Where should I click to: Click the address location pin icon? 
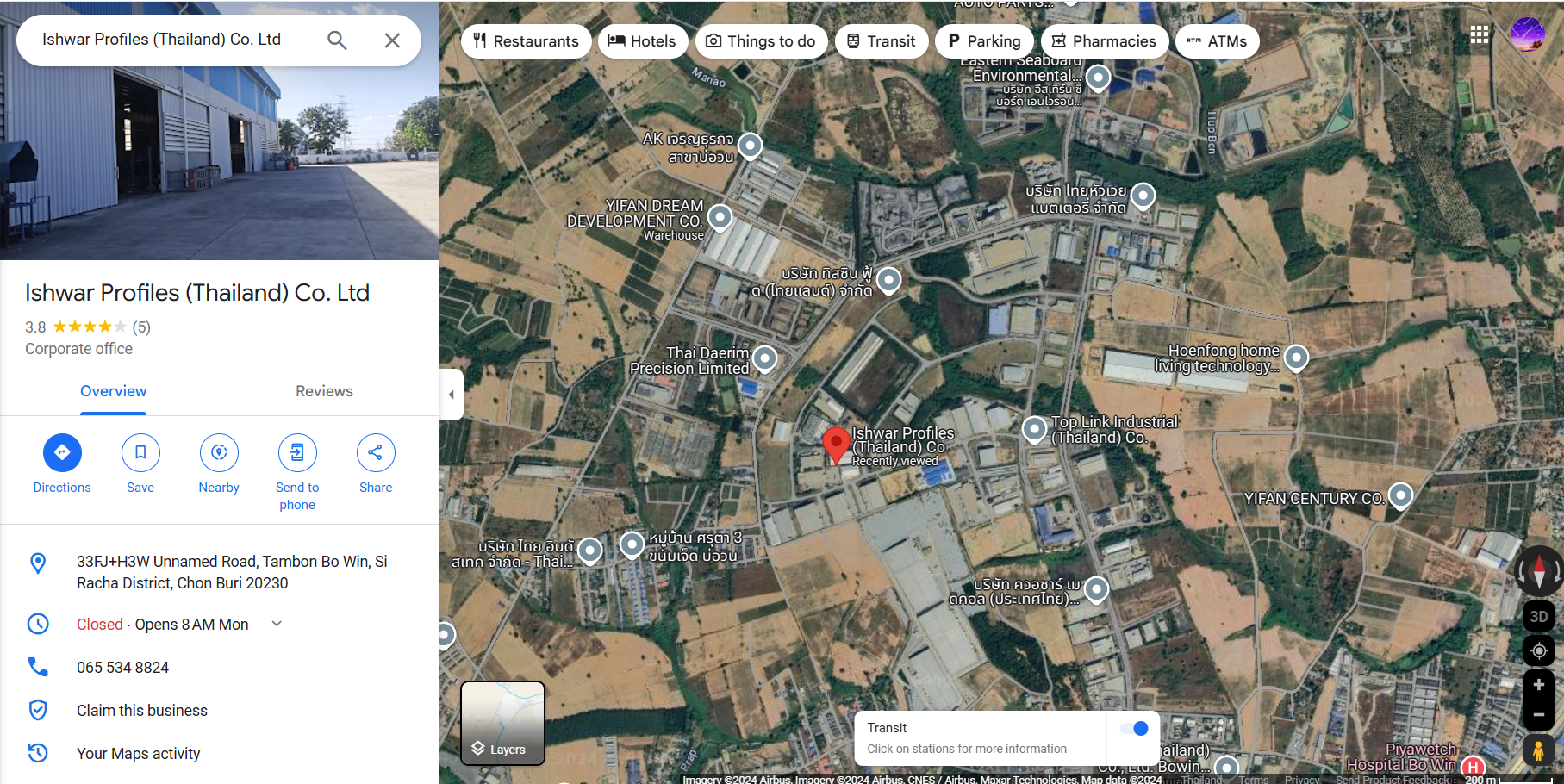[x=38, y=563]
